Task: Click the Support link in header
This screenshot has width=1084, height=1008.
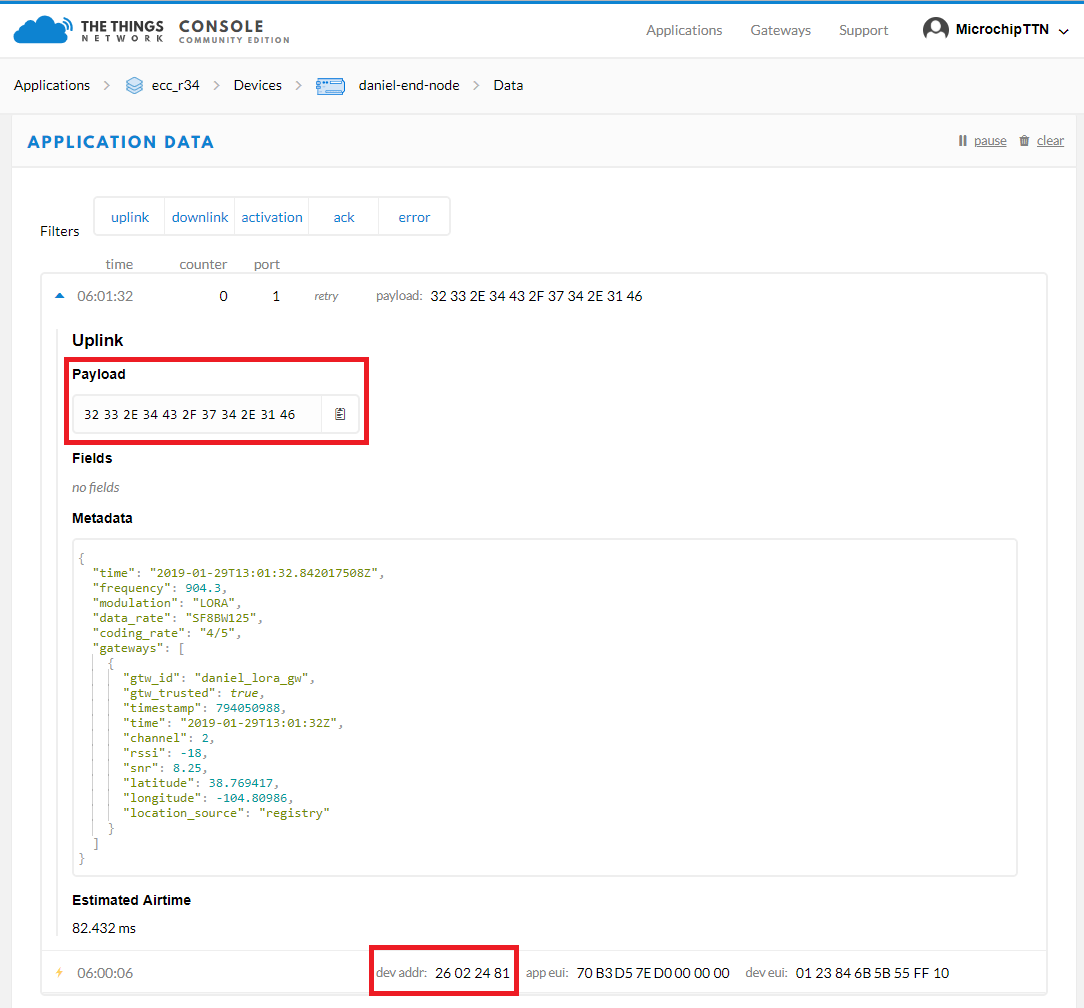Action: click(863, 30)
